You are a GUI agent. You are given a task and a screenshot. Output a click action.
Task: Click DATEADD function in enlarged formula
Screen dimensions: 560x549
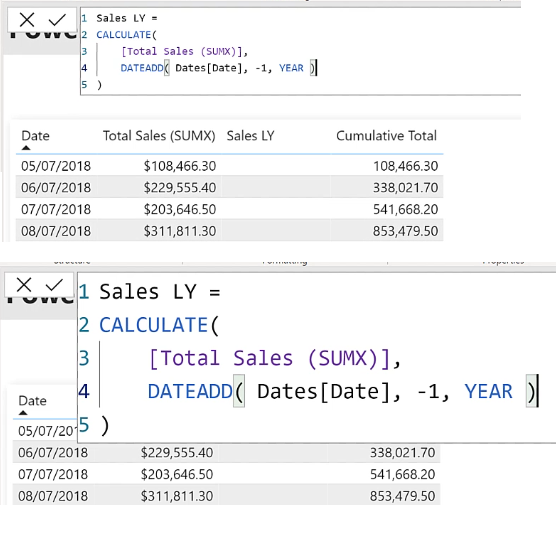point(190,391)
